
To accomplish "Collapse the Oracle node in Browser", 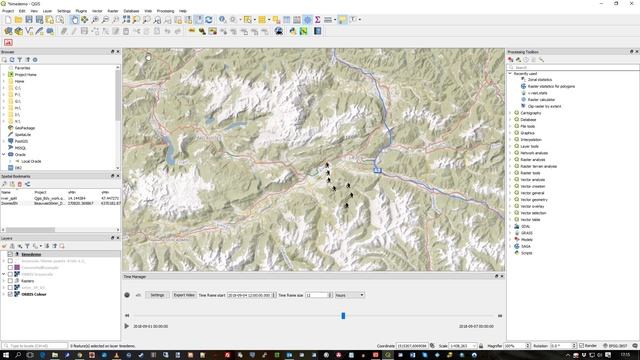I will (4, 155).
